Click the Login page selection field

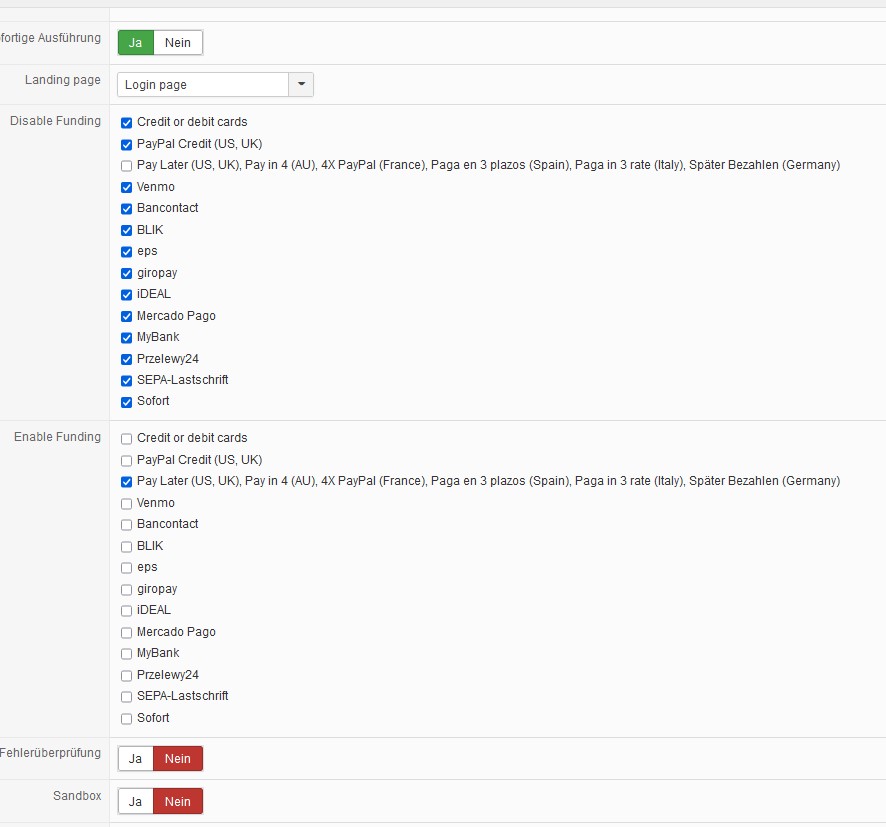click(203, 84)
